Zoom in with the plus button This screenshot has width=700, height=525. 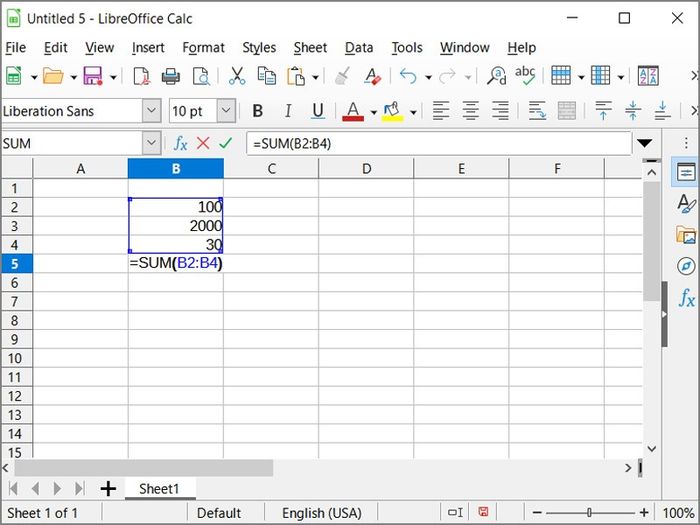pos(644,513)
